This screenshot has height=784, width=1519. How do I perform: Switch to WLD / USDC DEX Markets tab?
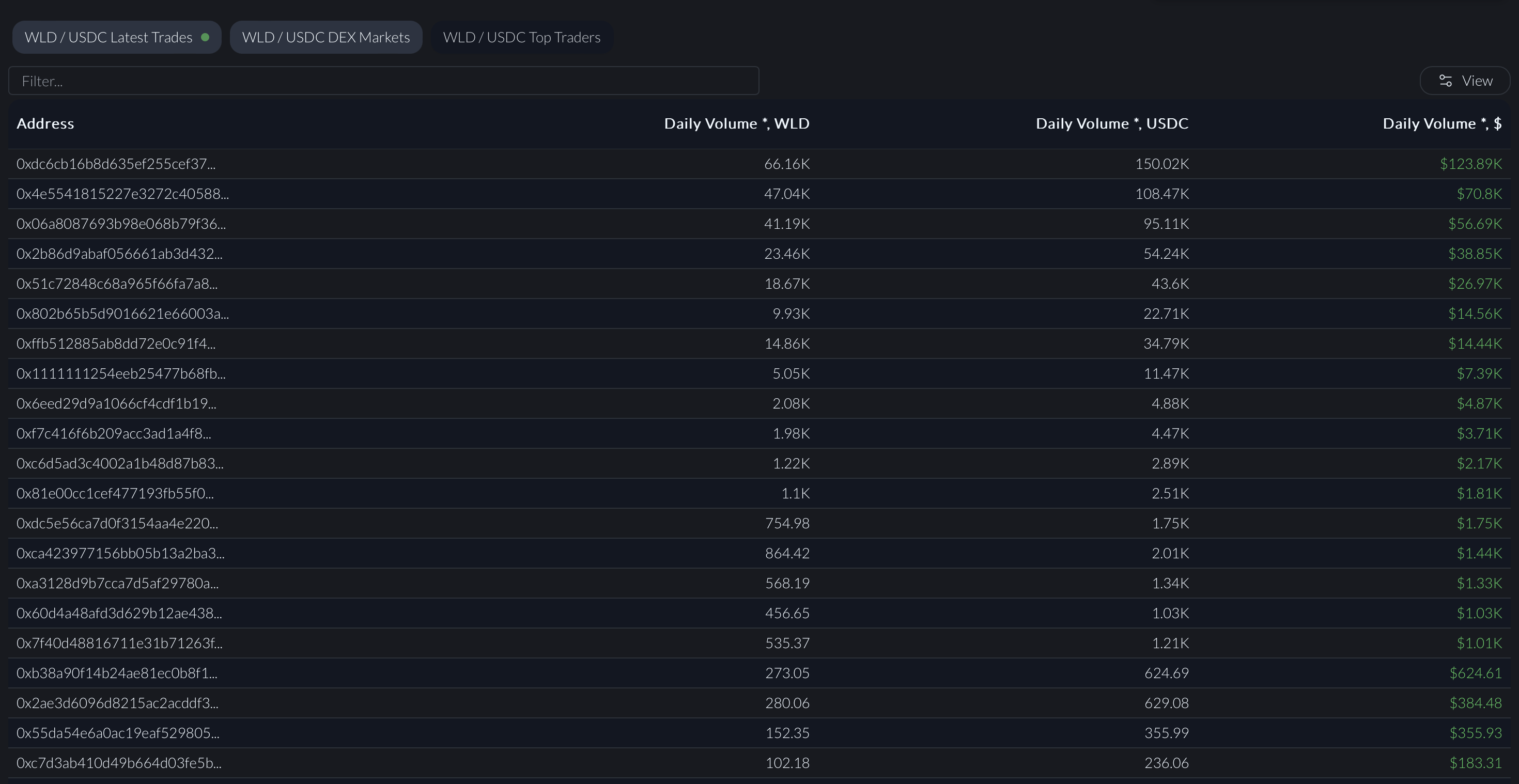(x=326, y=37)
